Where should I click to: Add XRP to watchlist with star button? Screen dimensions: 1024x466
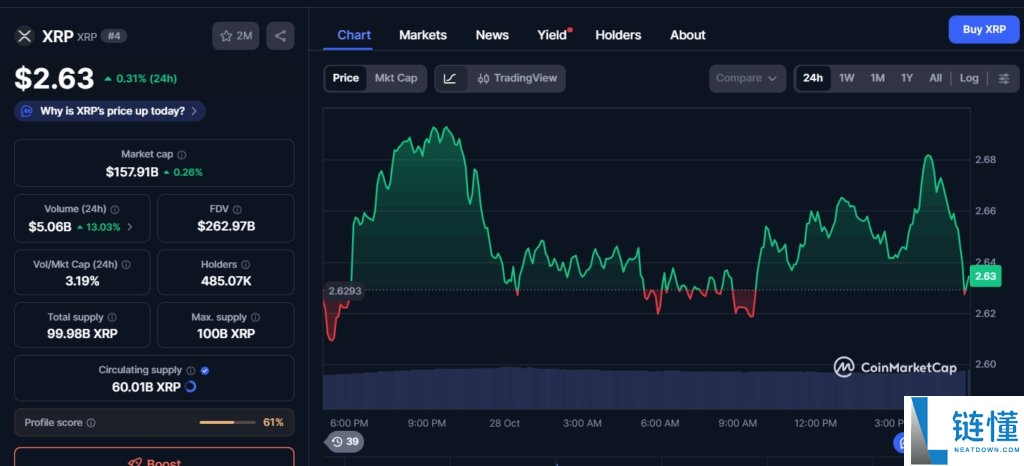click(x=236, y=36)
